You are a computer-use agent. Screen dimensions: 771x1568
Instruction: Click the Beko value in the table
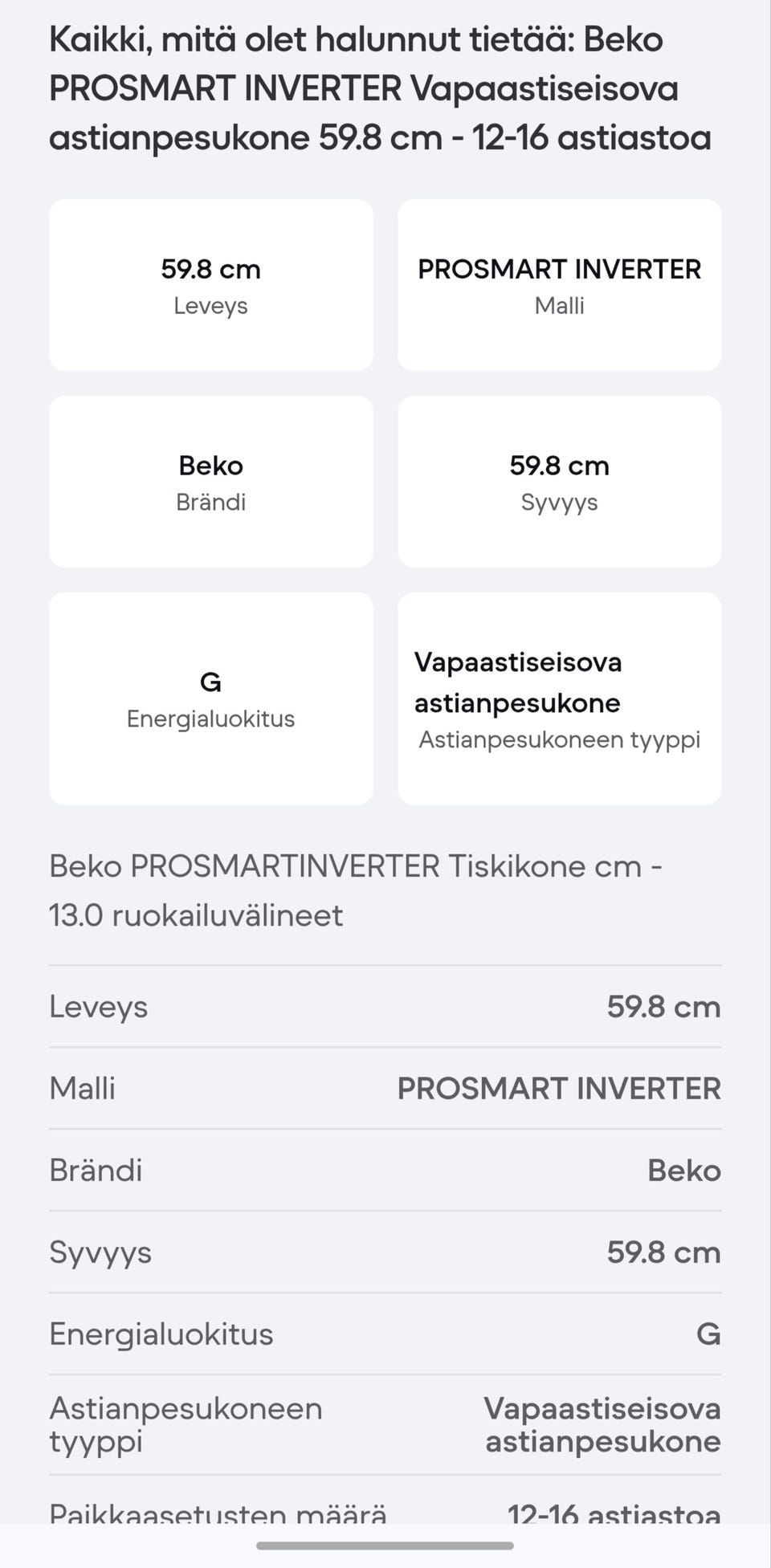(683, 1171)
